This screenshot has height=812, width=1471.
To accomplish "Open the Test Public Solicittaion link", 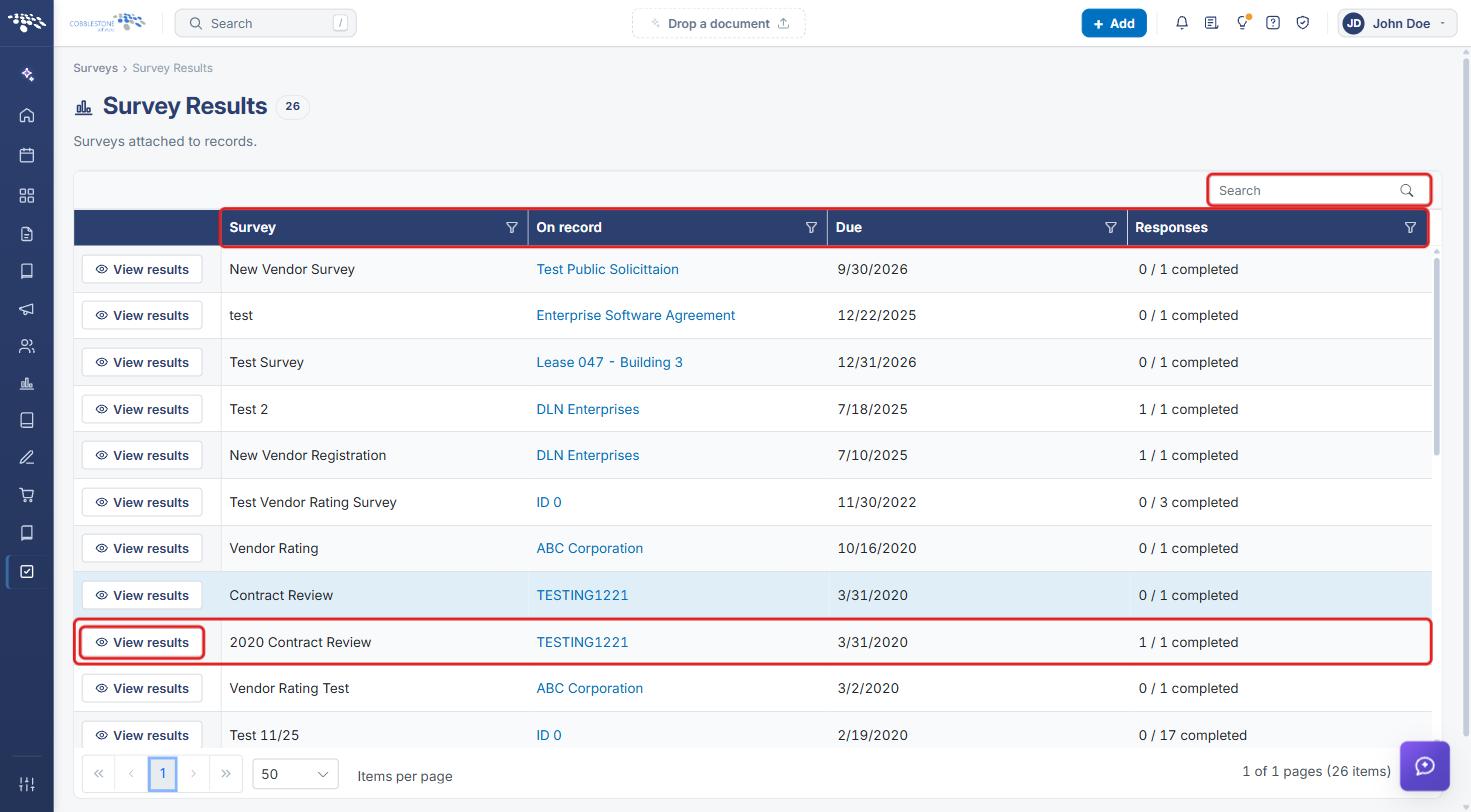I will [607, 269].
